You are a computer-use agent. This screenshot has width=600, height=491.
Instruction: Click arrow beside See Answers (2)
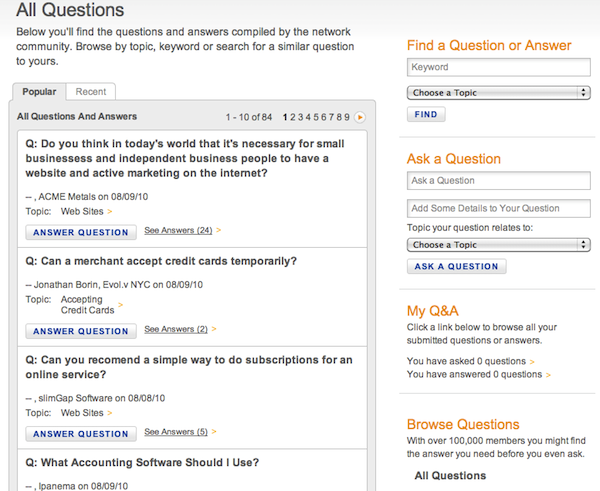[x=214, y=329]
